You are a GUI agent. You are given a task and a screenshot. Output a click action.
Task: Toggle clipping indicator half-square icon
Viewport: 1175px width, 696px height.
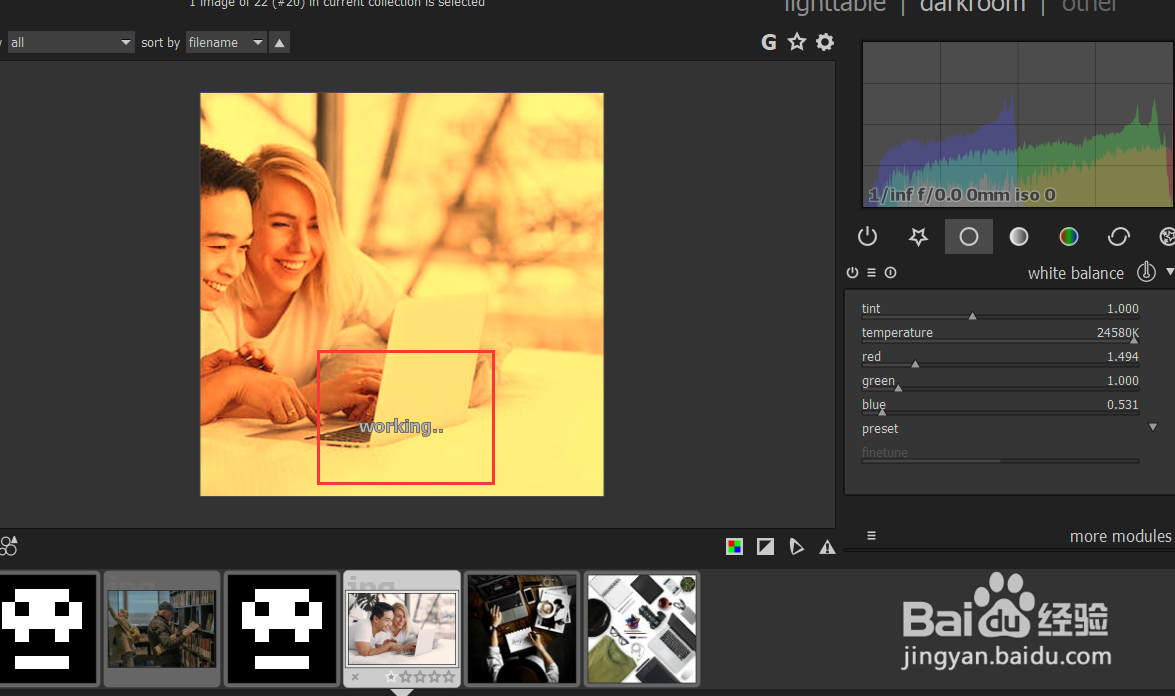(765, 547)
